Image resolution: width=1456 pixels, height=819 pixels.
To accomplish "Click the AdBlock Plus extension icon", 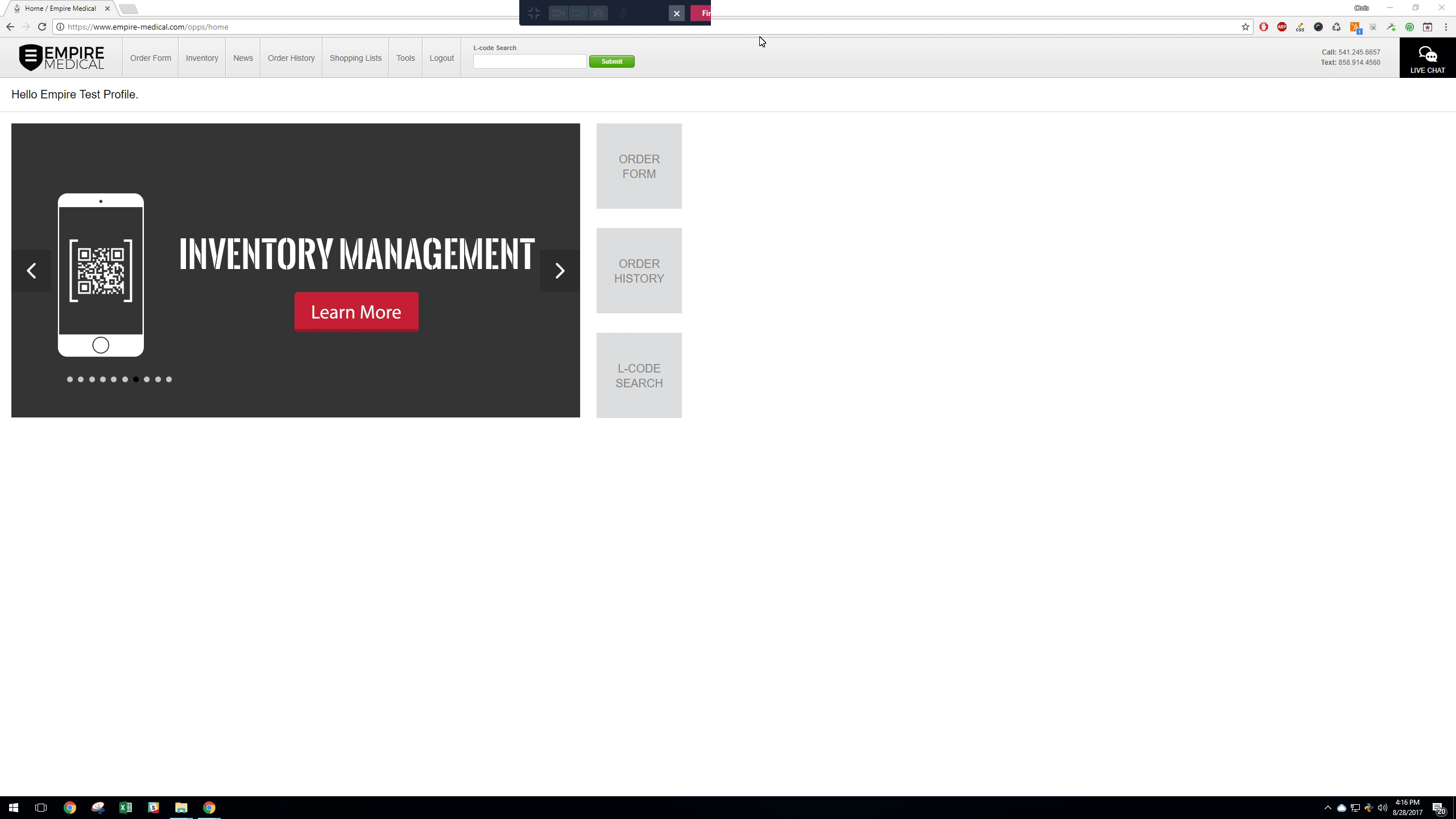I will click(1282, 27).
